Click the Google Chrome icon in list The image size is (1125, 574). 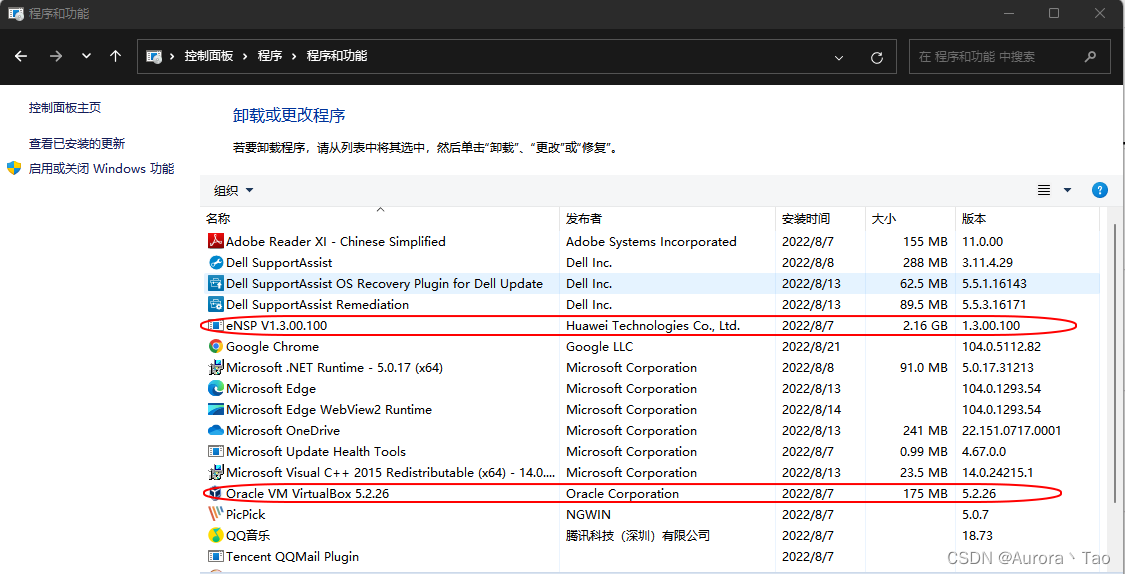[216, 347]
